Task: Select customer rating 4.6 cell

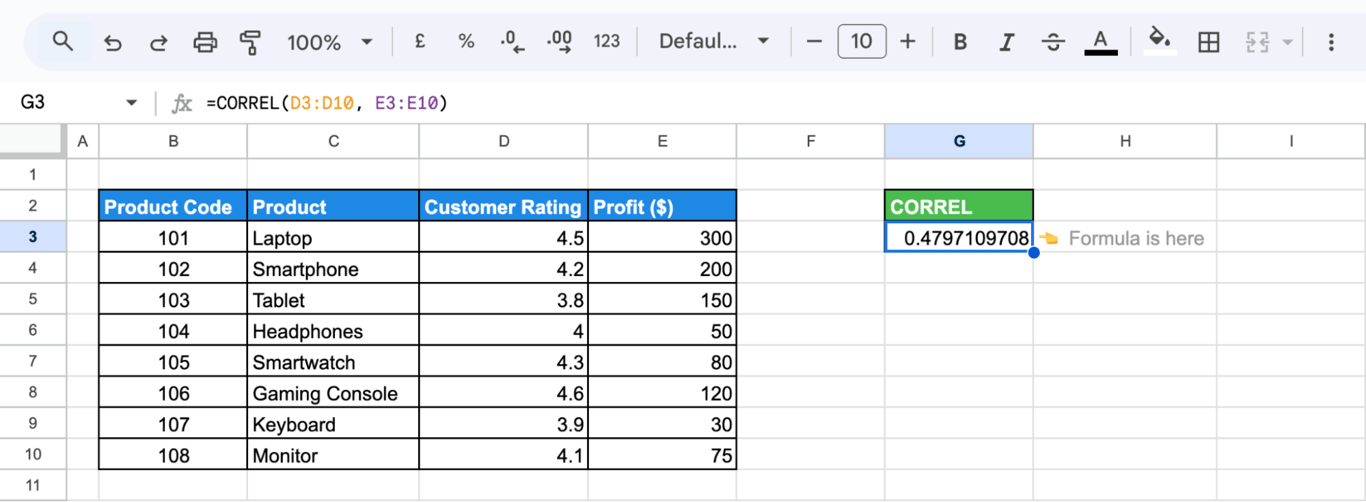Action: (x=504, y=393)
